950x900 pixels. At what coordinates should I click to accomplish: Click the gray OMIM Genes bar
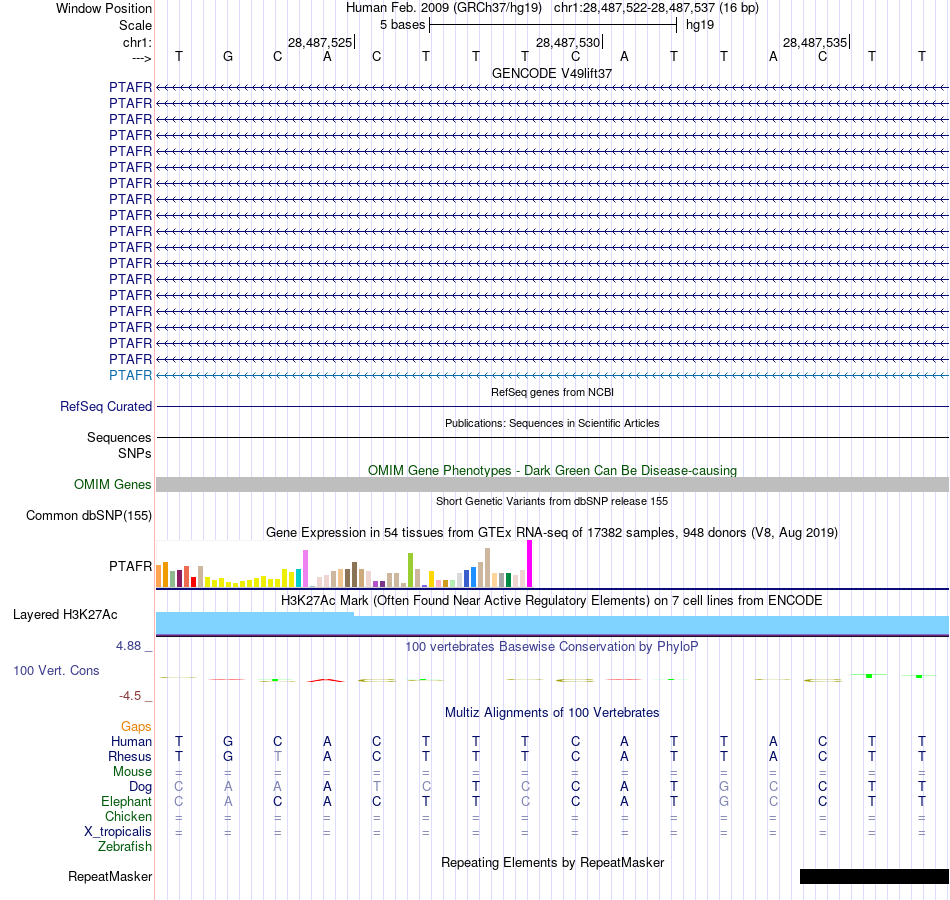pyautogui.click(x=552, y=484)
